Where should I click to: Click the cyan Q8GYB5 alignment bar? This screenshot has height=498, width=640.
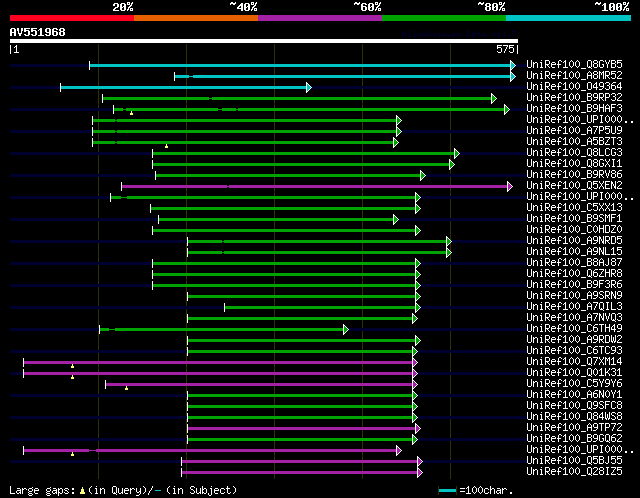tap(300, 65)
